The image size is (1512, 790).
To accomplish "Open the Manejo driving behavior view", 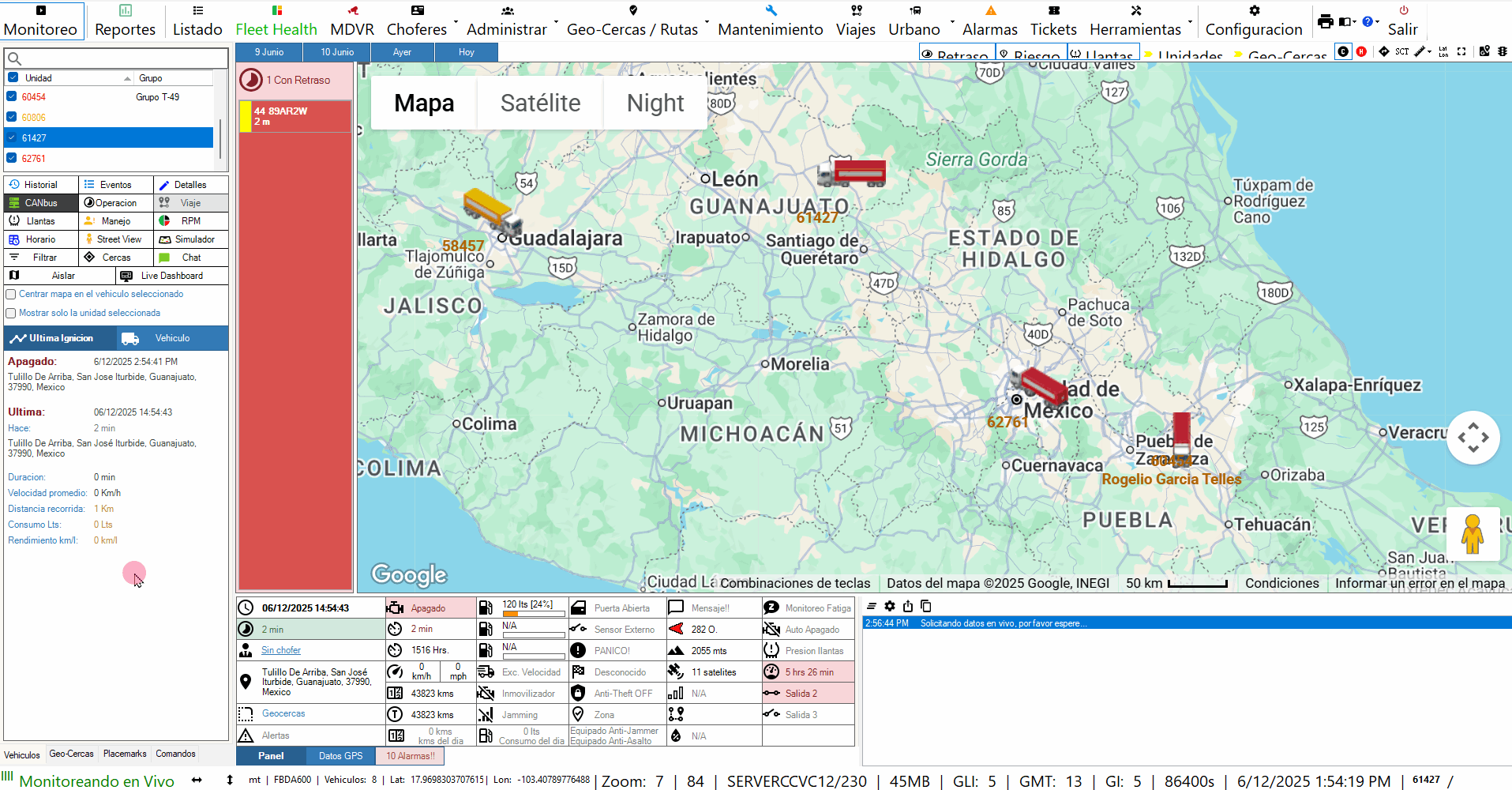I will pos(116,221).
